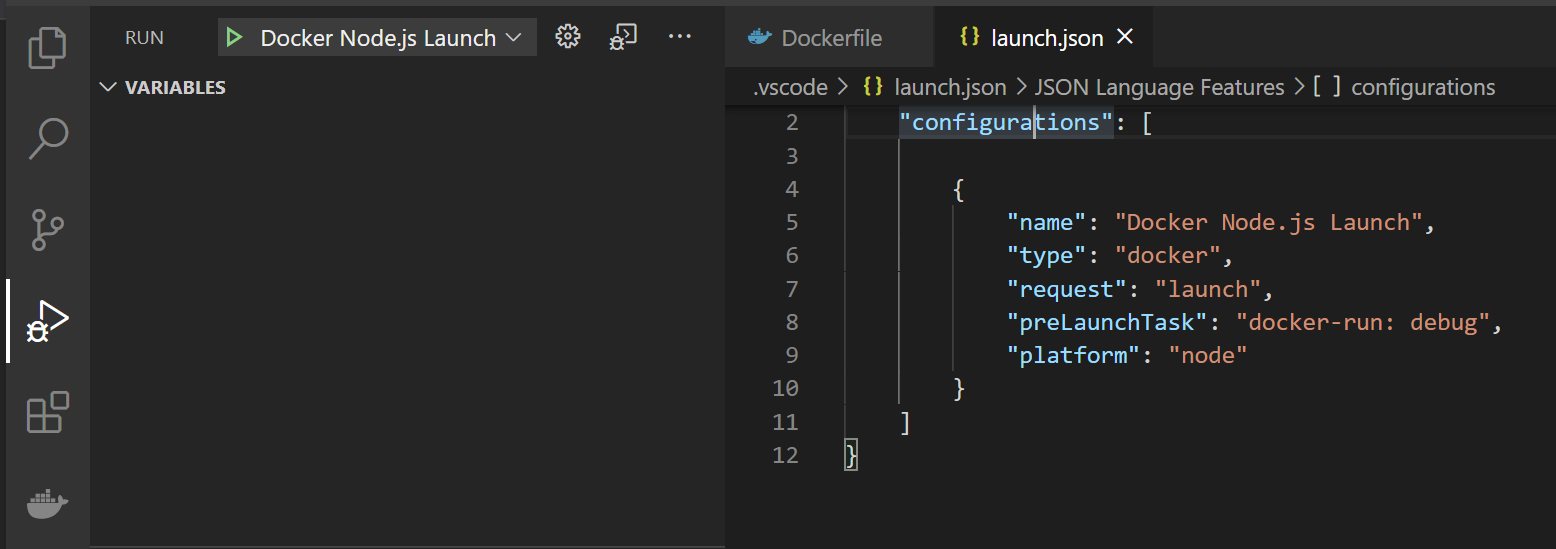Open the configurations breadcrumb
Image resolution: width=1556 pixels, height=549 pixels.
click(x=1423, y=88)
